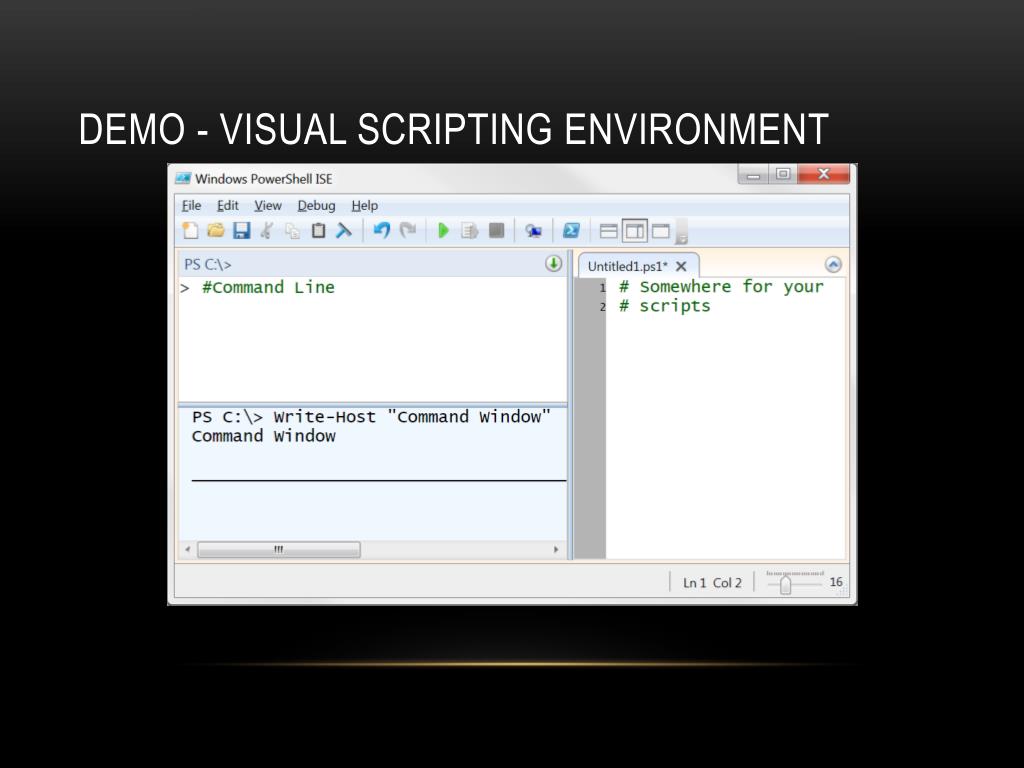The height and width of the screenshot is (768, 1024).
Task: Select the Untitled1.ps1 script tab
Action: point(628,266)
